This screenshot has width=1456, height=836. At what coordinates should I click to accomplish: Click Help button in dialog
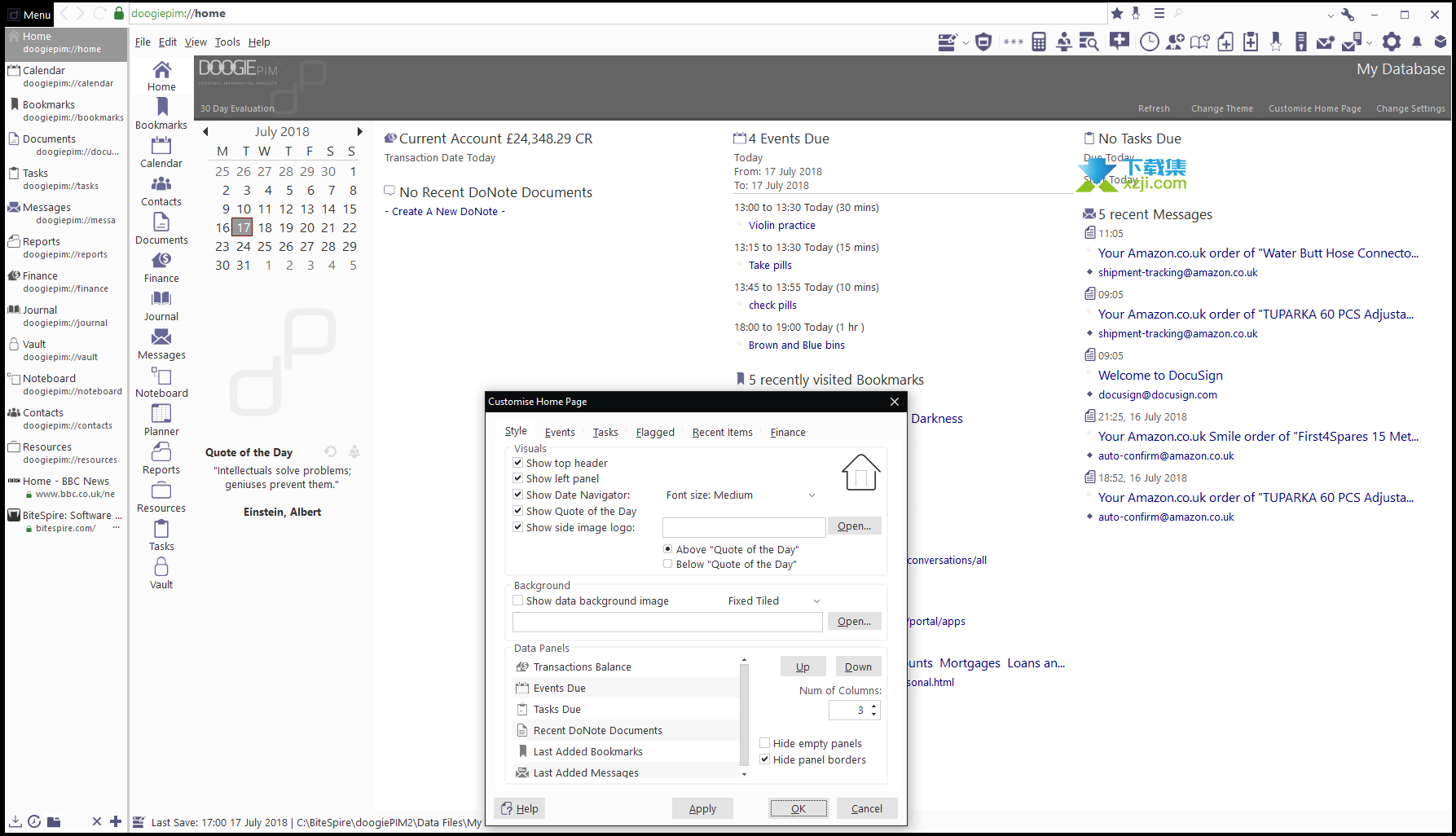pos(520,808)
